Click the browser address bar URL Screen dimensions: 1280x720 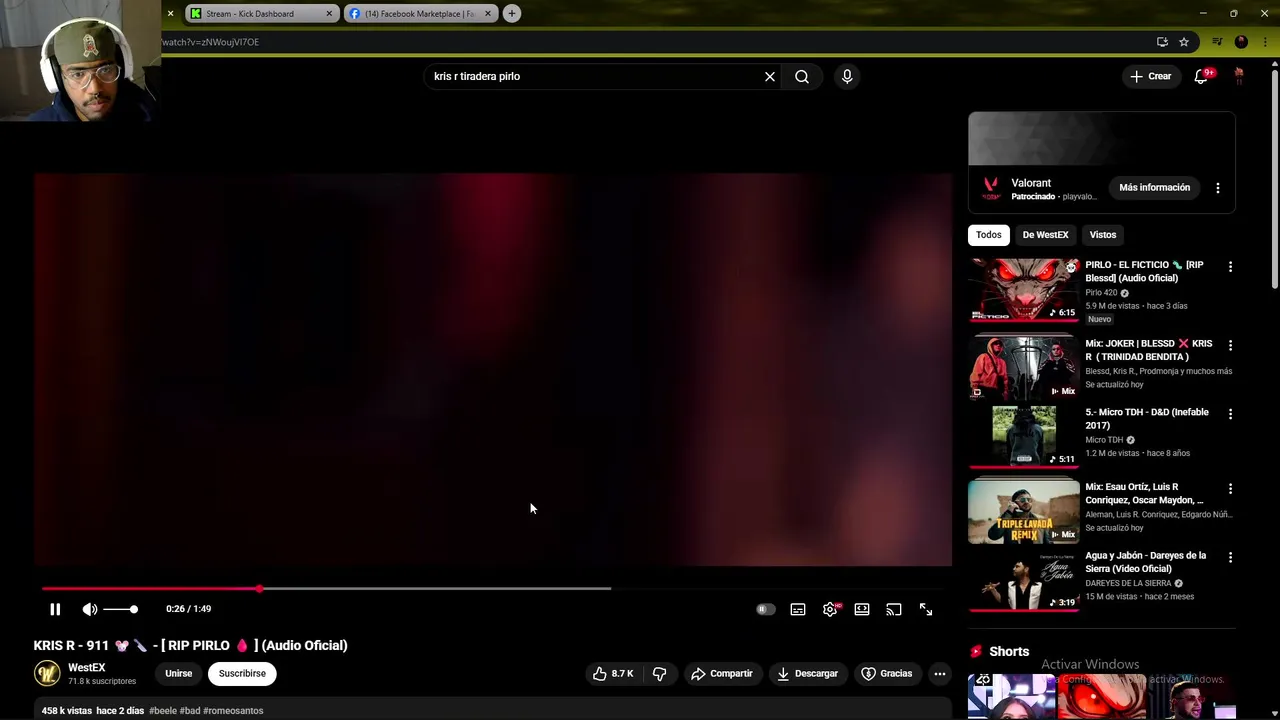[211, 42]
